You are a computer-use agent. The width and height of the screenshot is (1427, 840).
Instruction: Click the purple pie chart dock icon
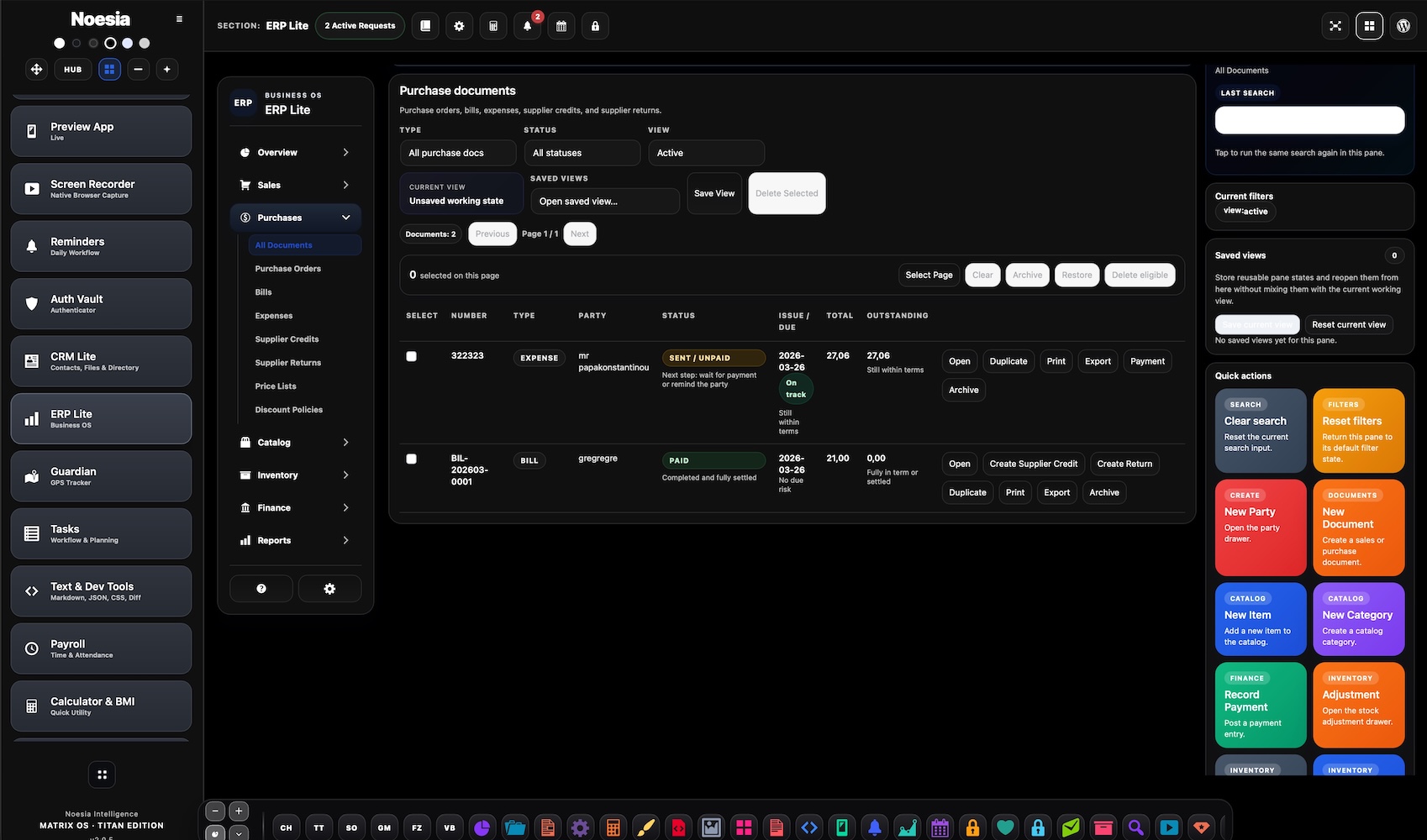pos(482,827)
